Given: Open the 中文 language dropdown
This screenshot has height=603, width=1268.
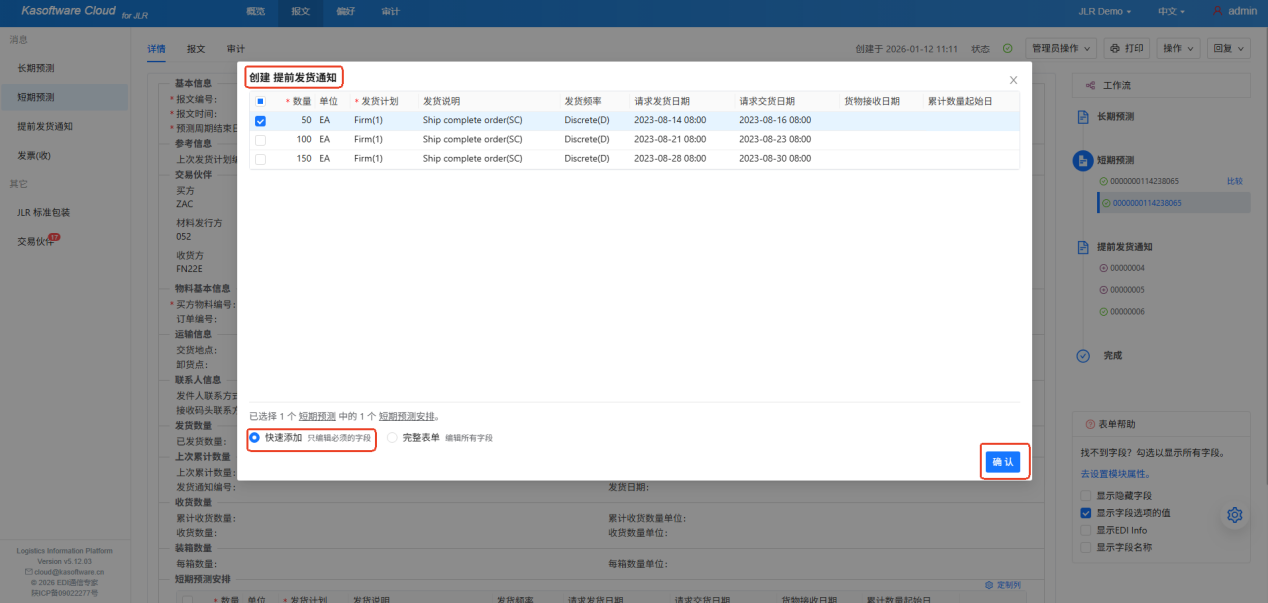Looking at the screenshot, I should (1170, 11).
